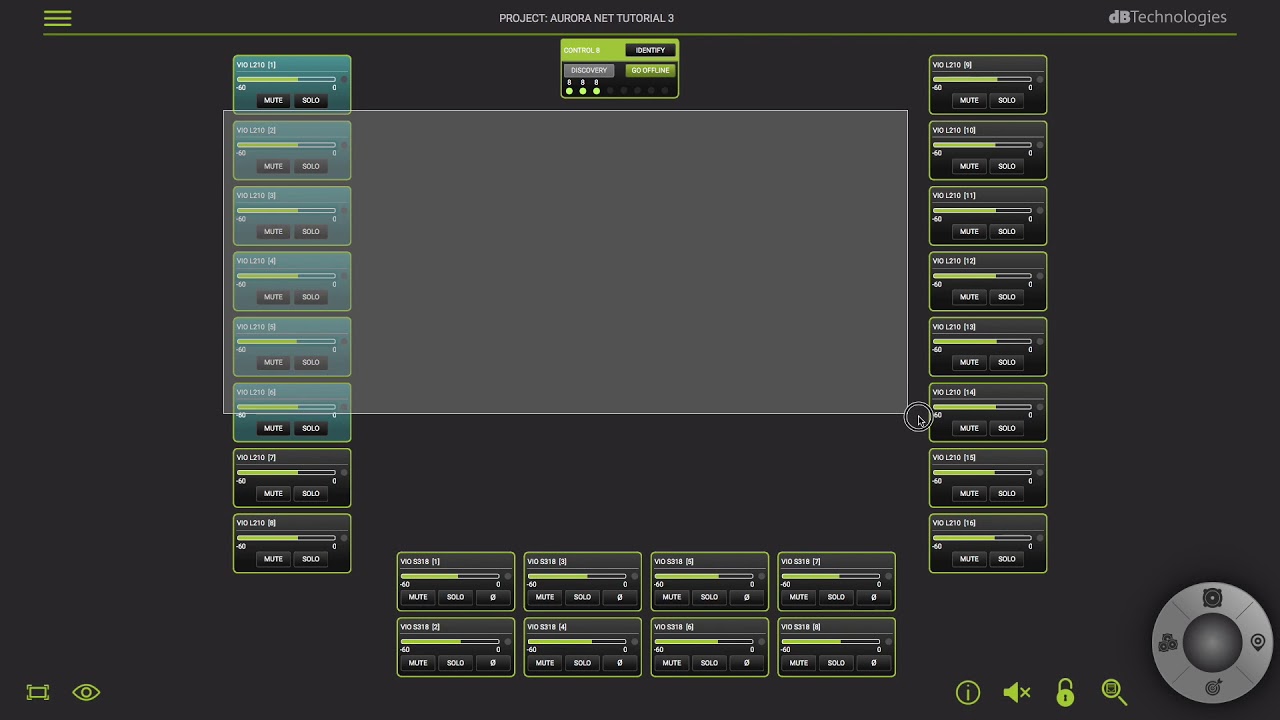
Task: Invert phase on VIO S318 [2]
Action: [493, 662]
